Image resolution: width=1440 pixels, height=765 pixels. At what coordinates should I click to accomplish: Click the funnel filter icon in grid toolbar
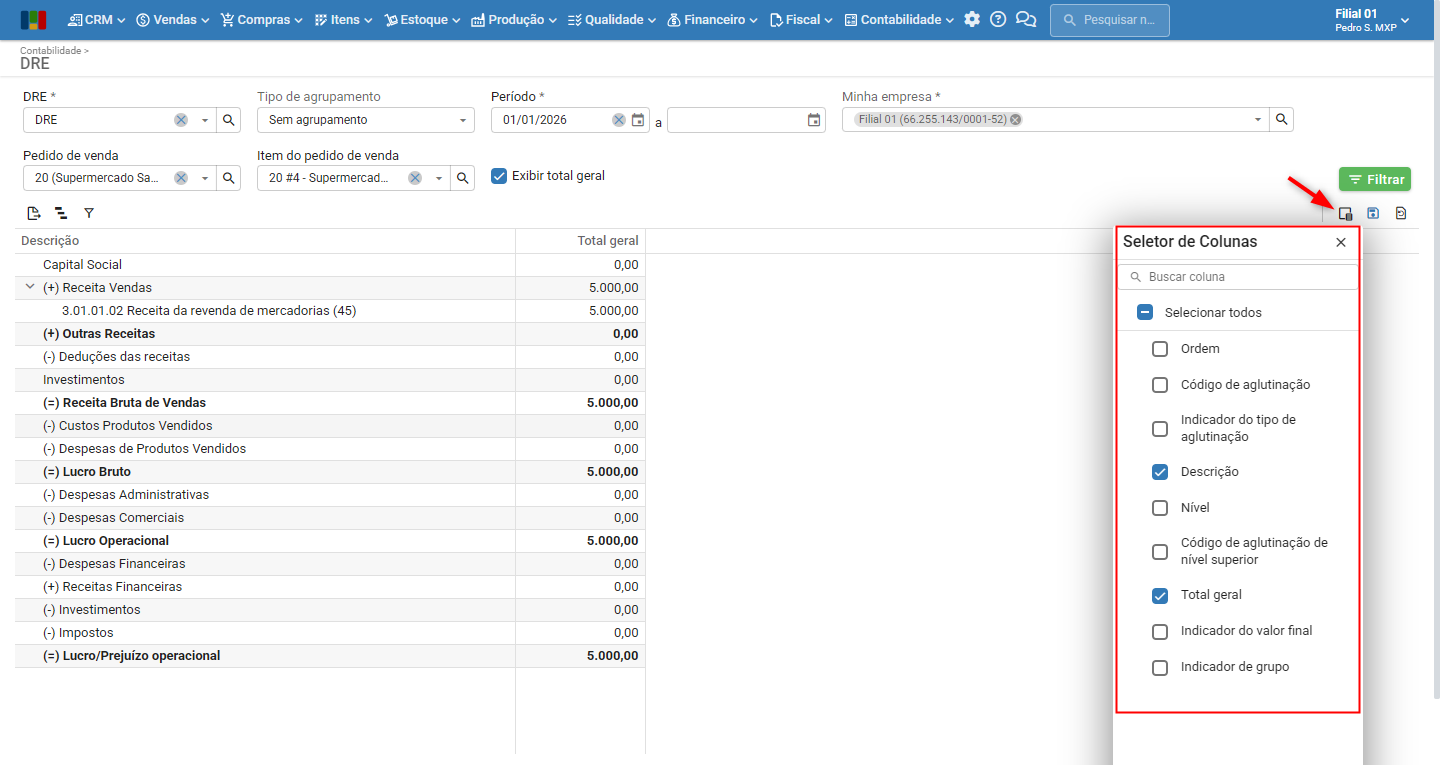(89, 213)
